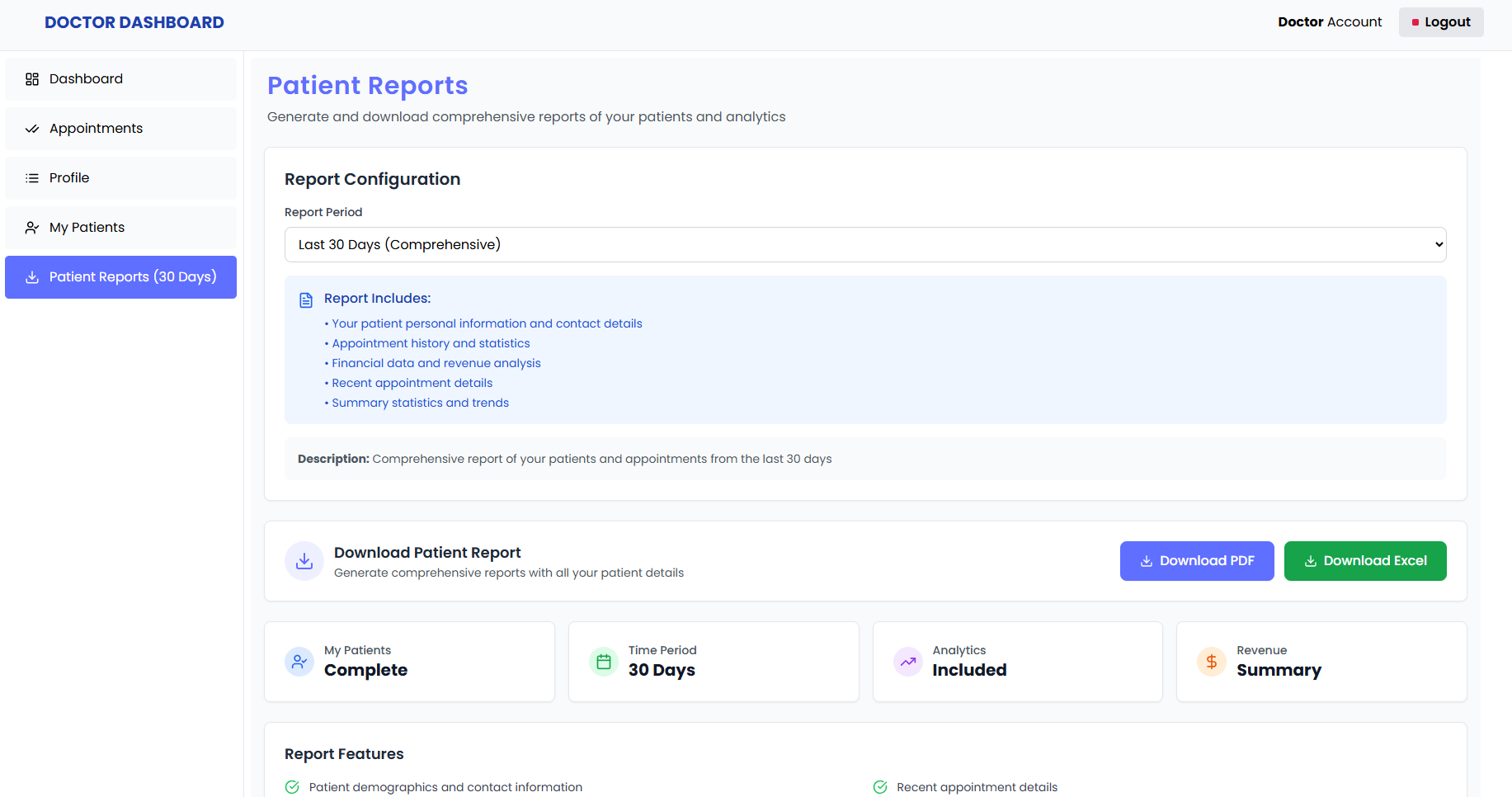The height and width of the screenshot is (797, 1512).
Task: Select Patient Reports (30 Days) menu item
Action: coord(120,277)
